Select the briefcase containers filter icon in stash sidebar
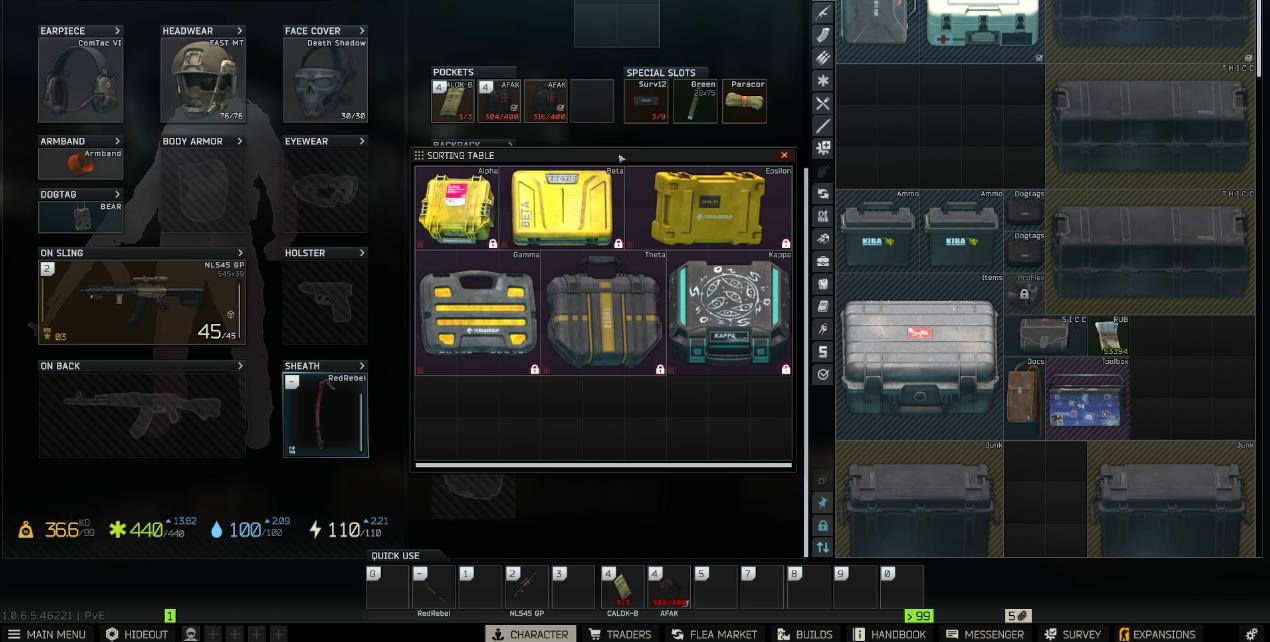1270x642 pixels. click(x=823, y=261)
